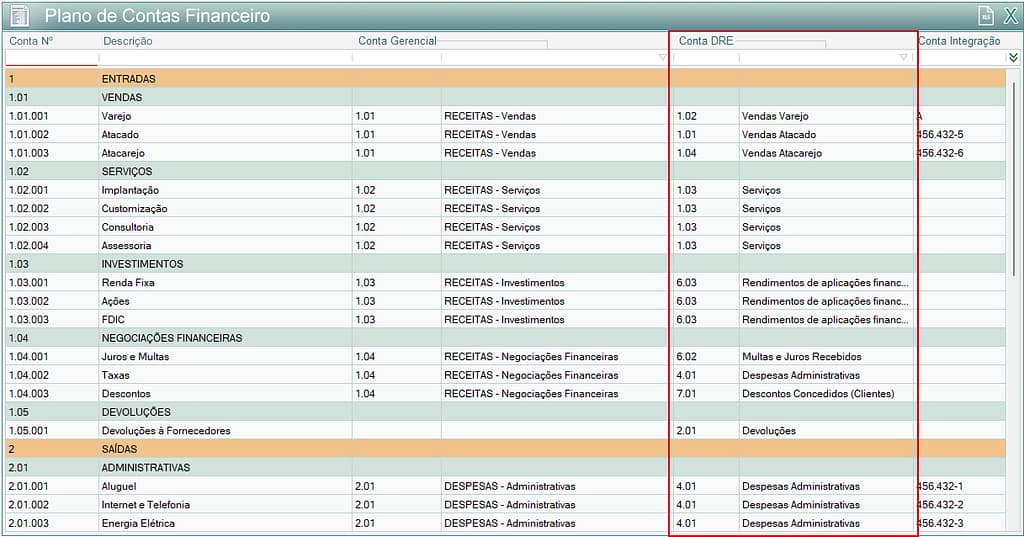Click the Conta DRE description filter field
Screen dimensions: 1024x537
[825, 58]
